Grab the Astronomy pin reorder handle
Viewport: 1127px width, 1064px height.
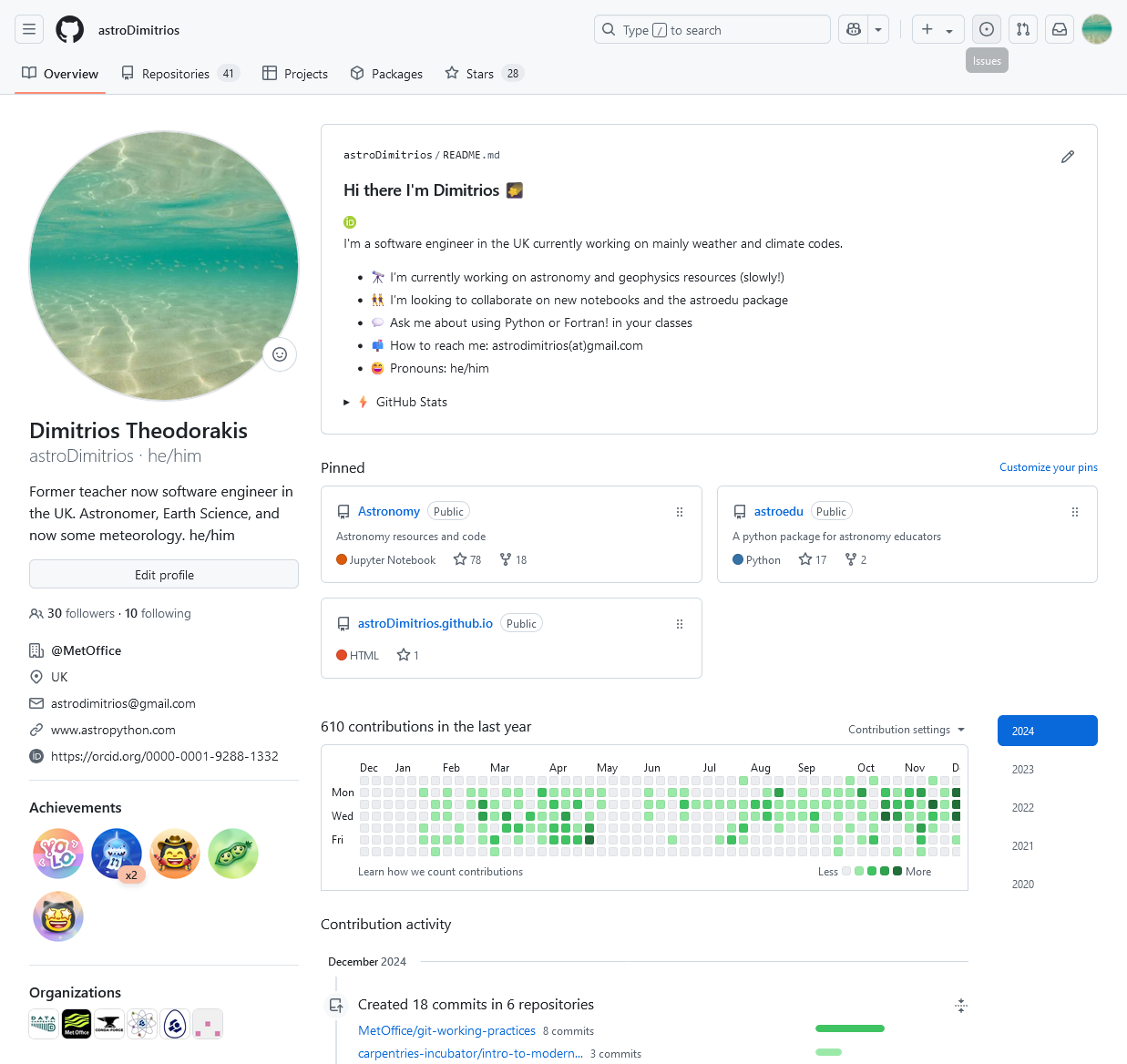click(680, 512)
